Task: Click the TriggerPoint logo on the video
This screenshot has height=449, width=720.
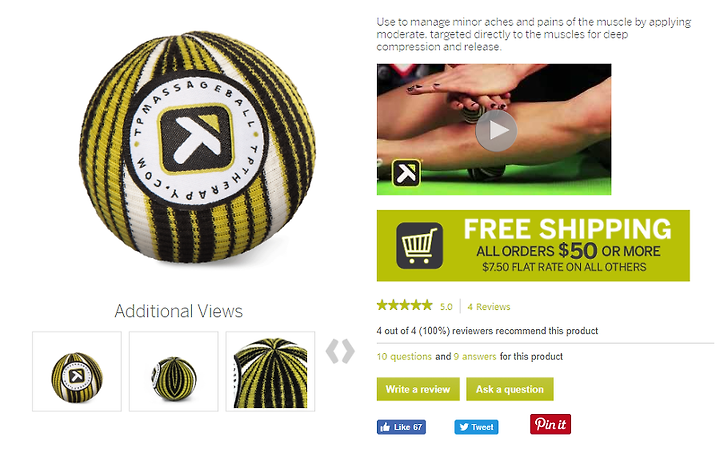Action: (406, 173)
